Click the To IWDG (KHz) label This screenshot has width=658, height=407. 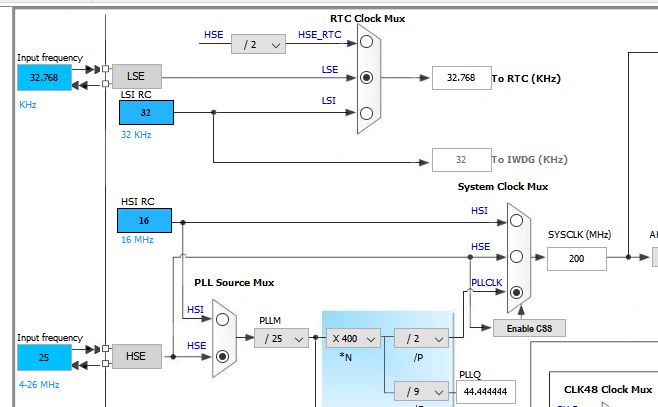point(530,160)
